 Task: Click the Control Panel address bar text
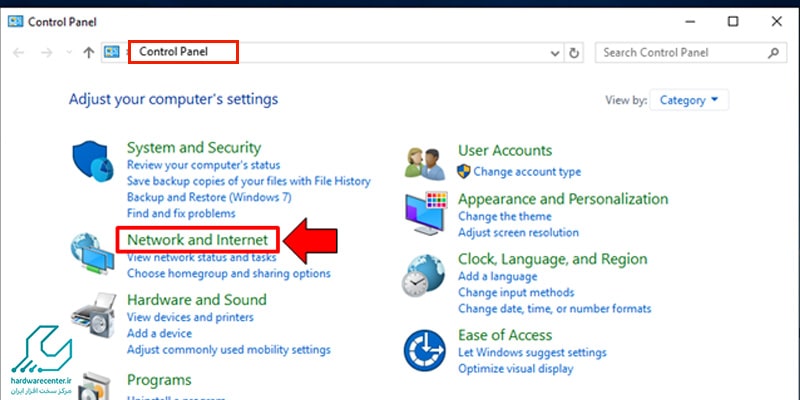click(173, 52)
